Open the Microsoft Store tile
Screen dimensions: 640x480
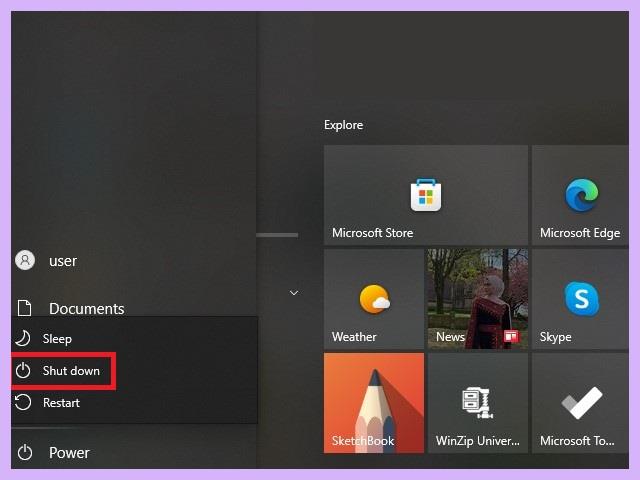pyautogui.click(x=426, y=195)
